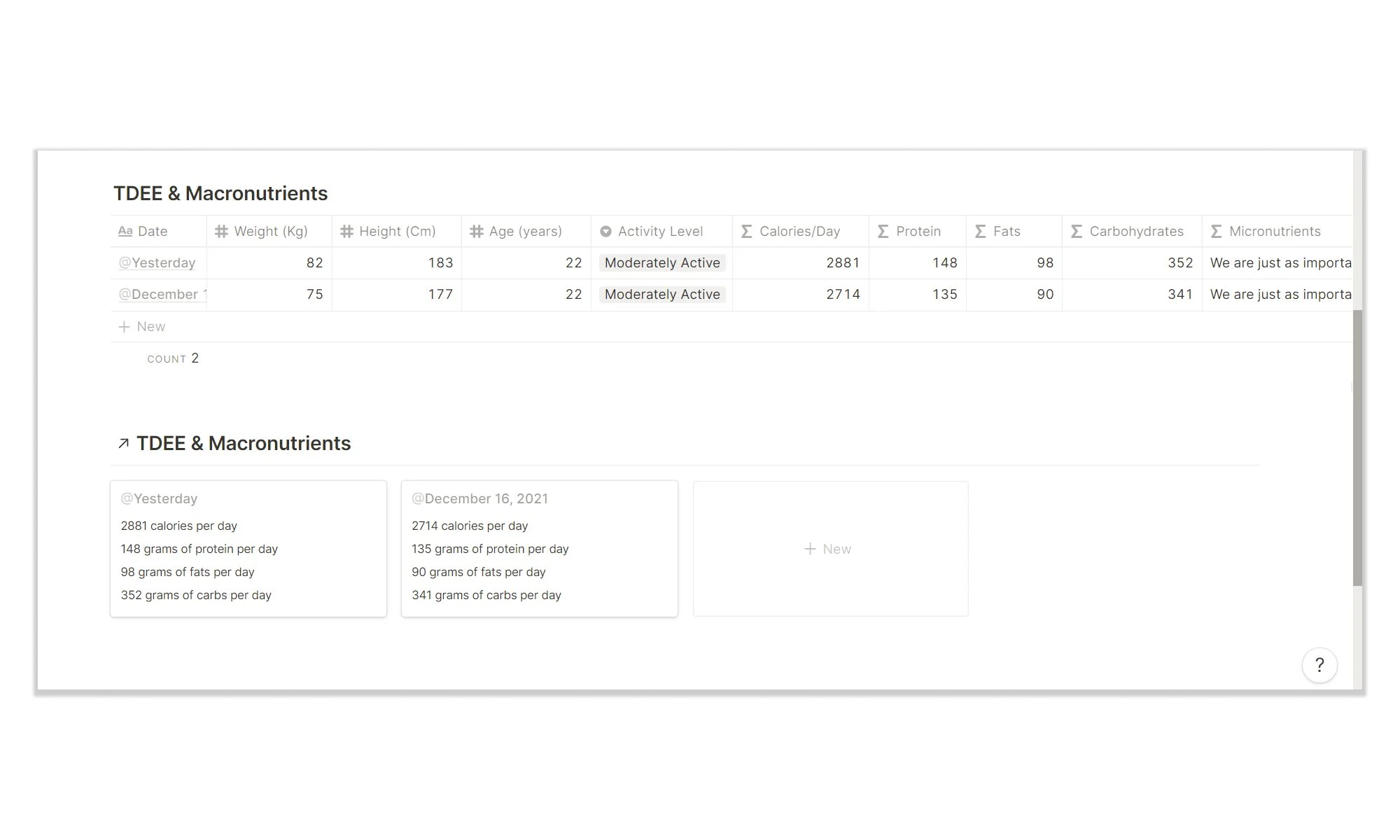The image size is (1400, 840).
Task: Click the COUNT calculation under the table
Action: point(172,358)
